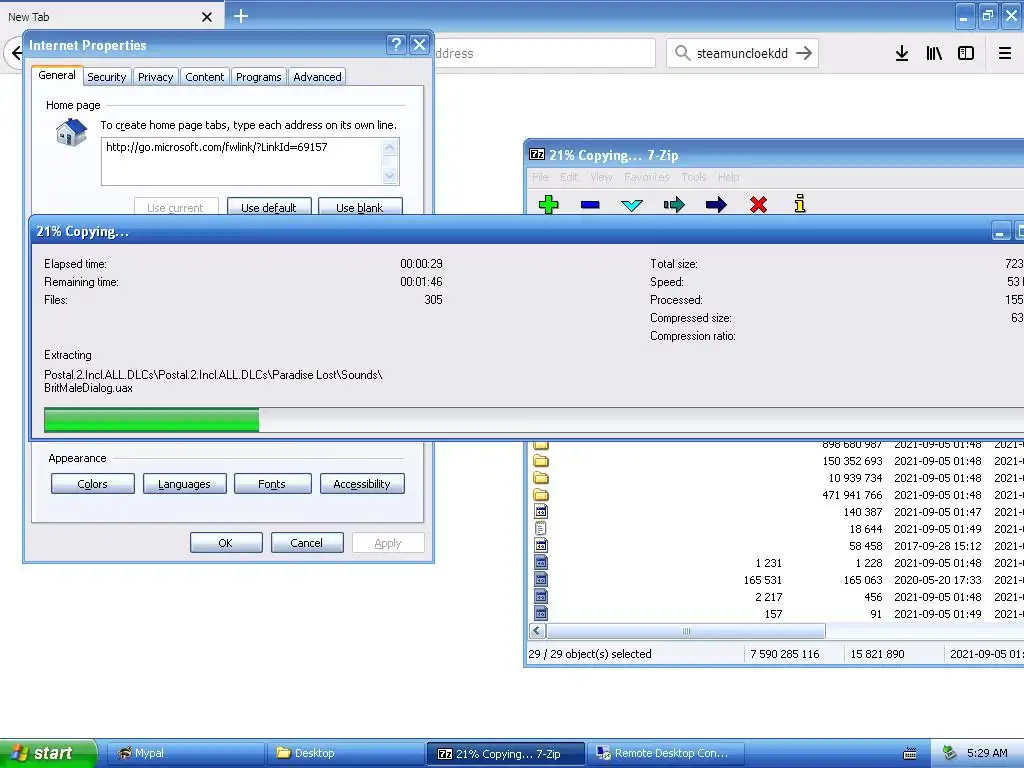This screenshot has height=768, width=1024.
Task: Open the Tools menu in 7-Zip
Action: [694, 177]
